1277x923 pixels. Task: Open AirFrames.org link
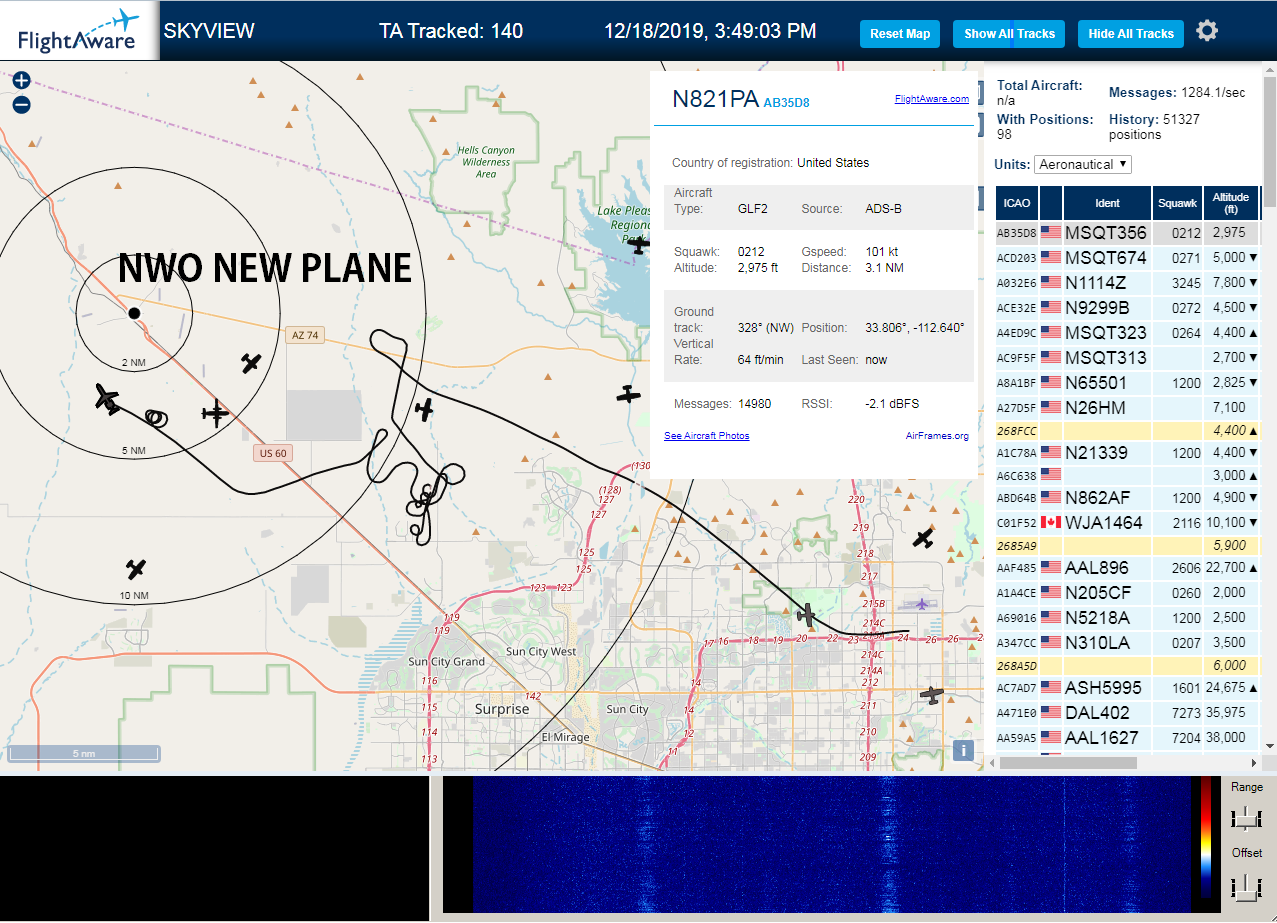pos(937,436)
